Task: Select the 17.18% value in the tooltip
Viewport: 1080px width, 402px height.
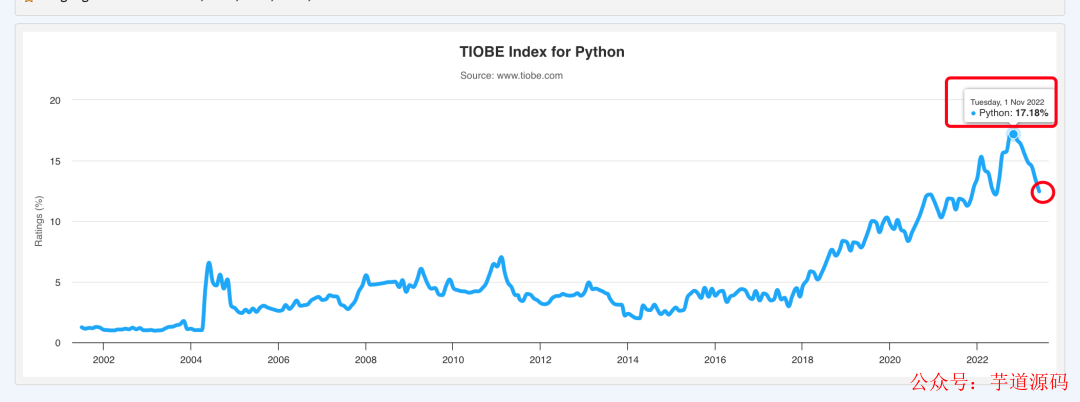Action: click(x=1032, y=114)
